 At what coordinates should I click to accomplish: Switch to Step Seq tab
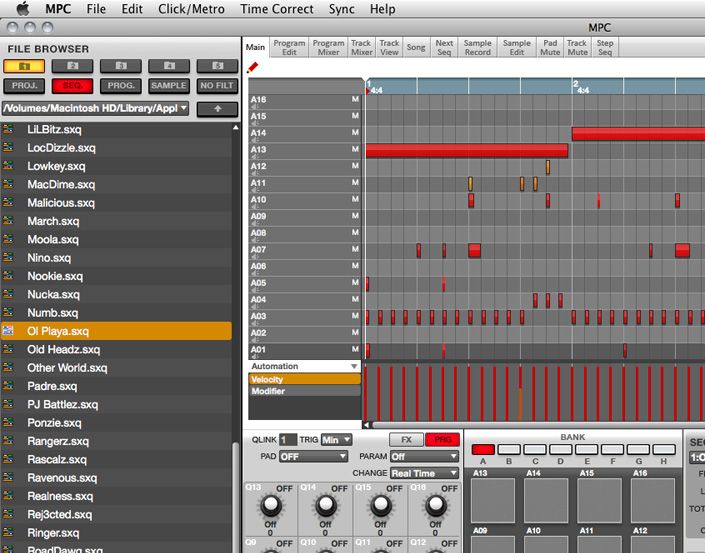(x=605, y=47)
